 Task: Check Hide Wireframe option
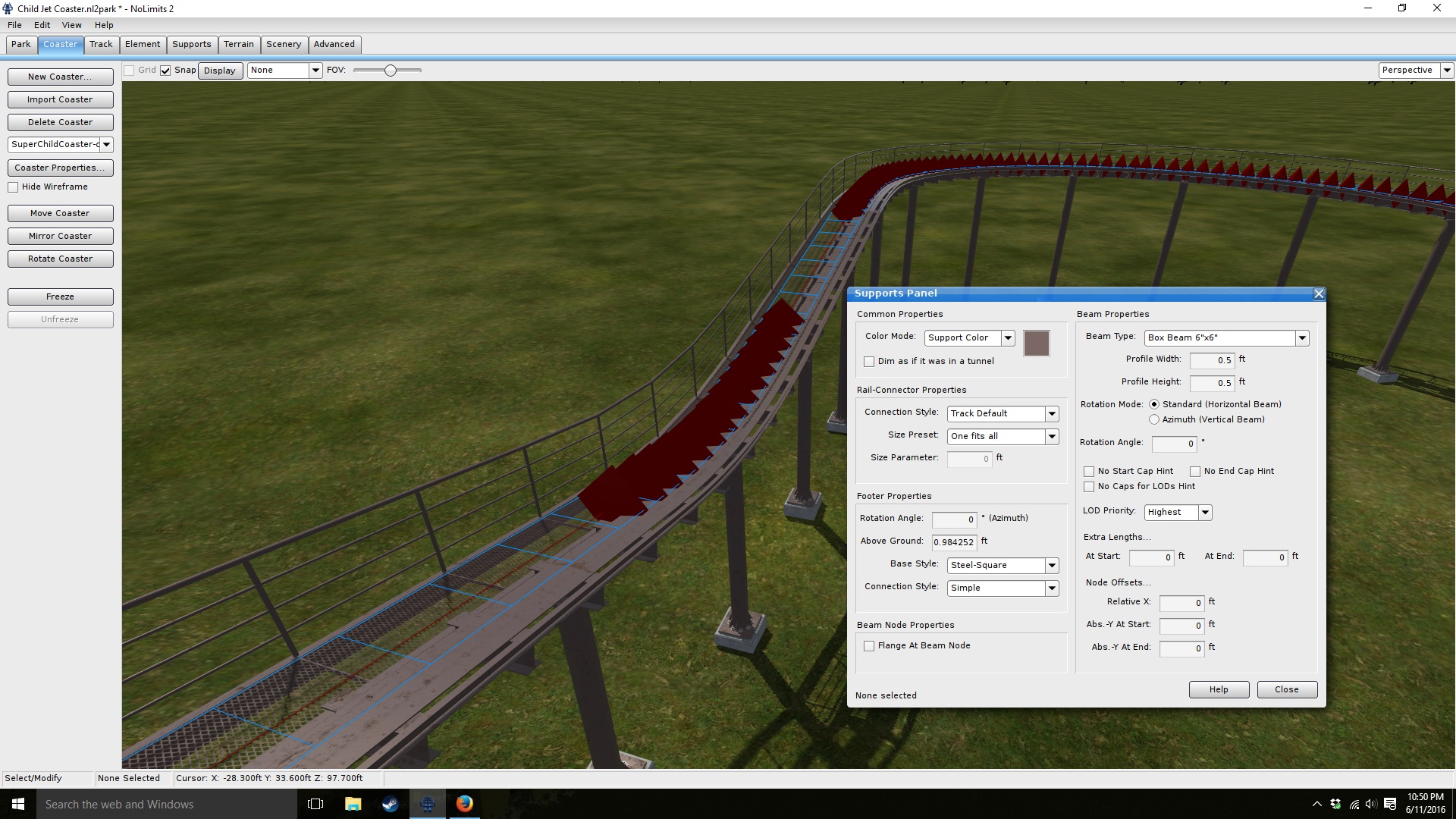[x=14, y=187]
